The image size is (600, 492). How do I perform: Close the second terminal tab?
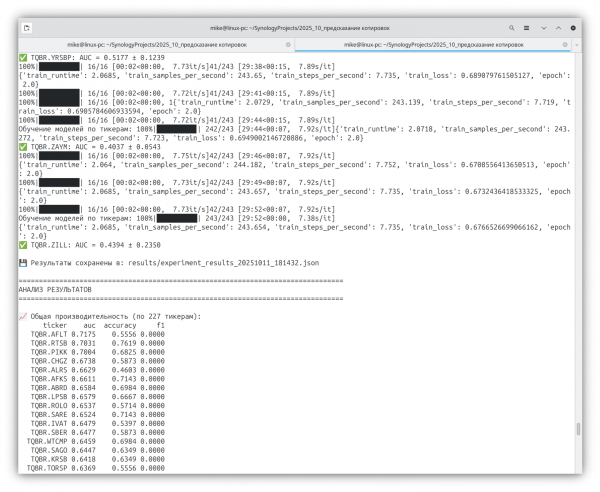click(565, 44)
